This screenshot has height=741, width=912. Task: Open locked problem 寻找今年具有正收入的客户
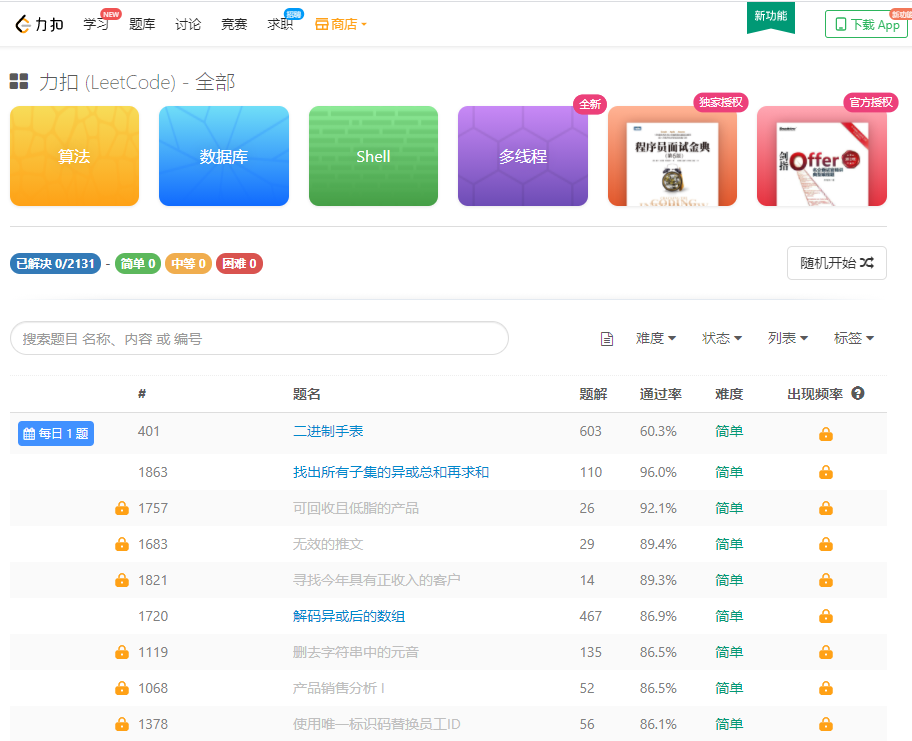[x=377, y=580]
